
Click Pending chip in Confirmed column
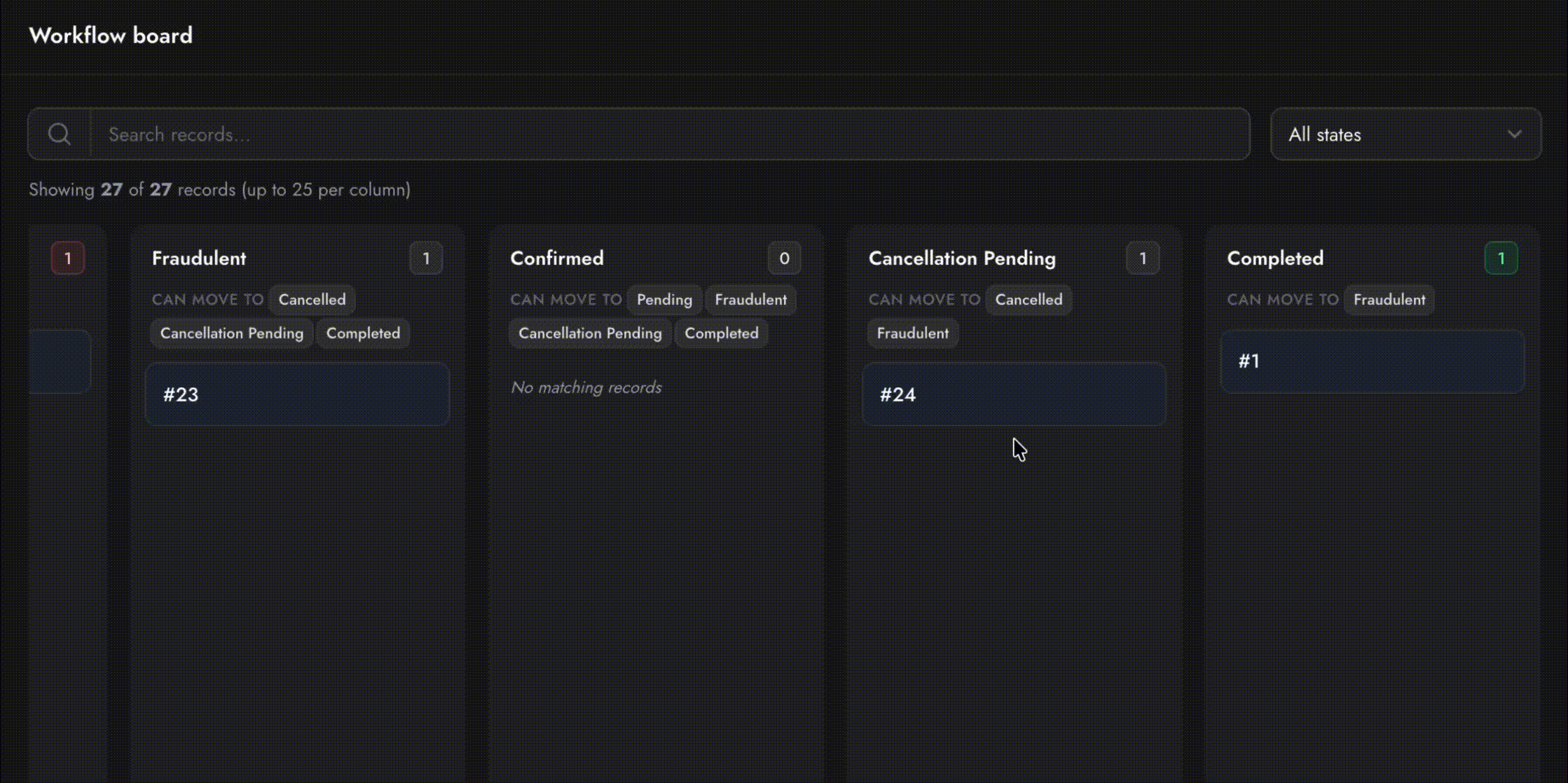tap(664, 300)
